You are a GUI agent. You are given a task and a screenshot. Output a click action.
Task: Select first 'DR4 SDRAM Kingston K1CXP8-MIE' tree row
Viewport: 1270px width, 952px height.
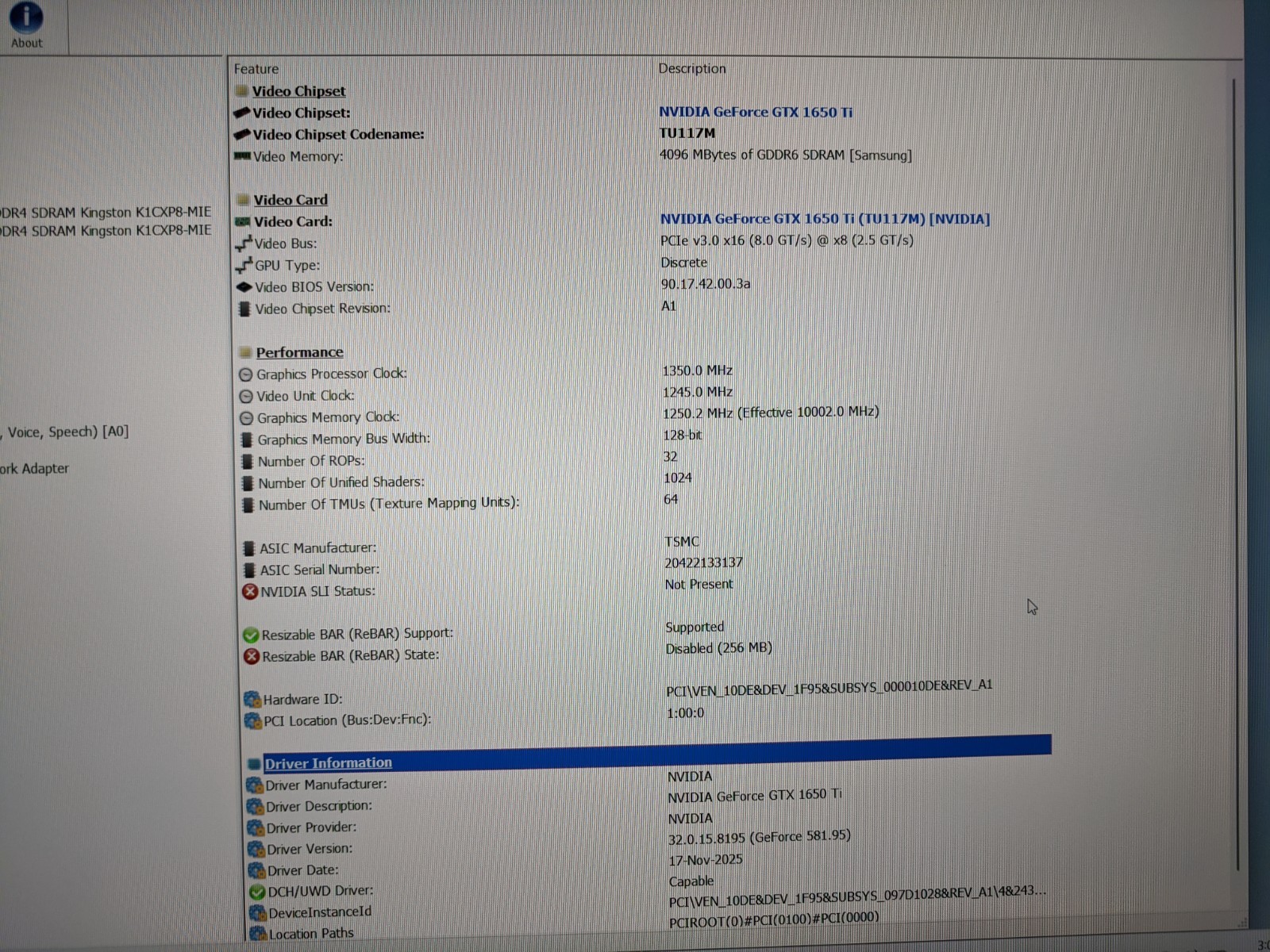click(106, 213)
